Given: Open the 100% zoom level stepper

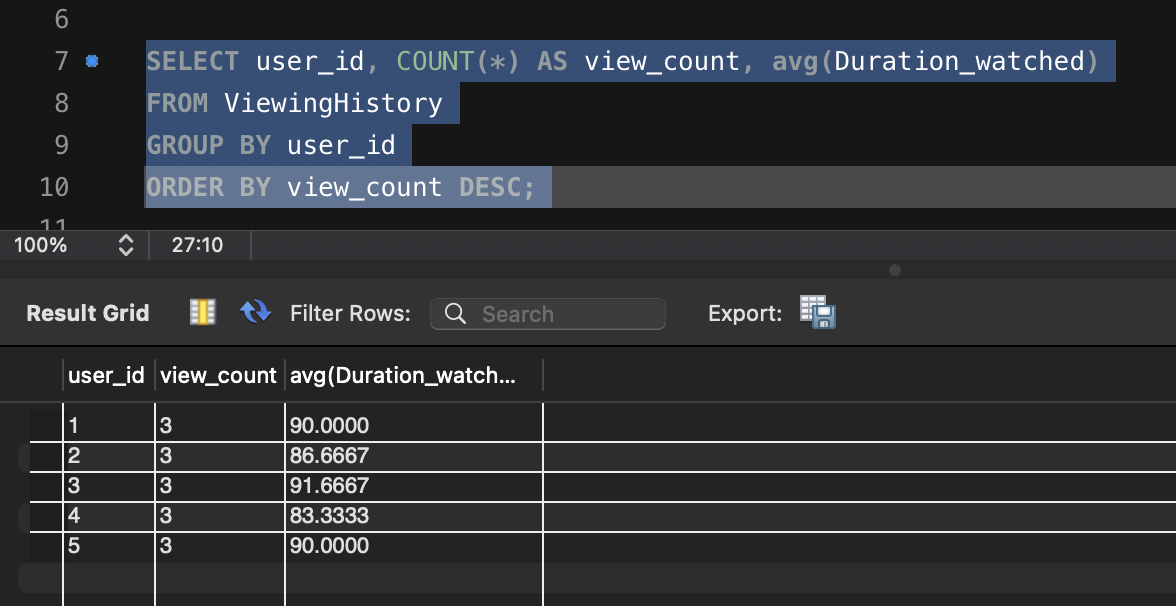Looking at the screenshot, I should coord(126,245).
